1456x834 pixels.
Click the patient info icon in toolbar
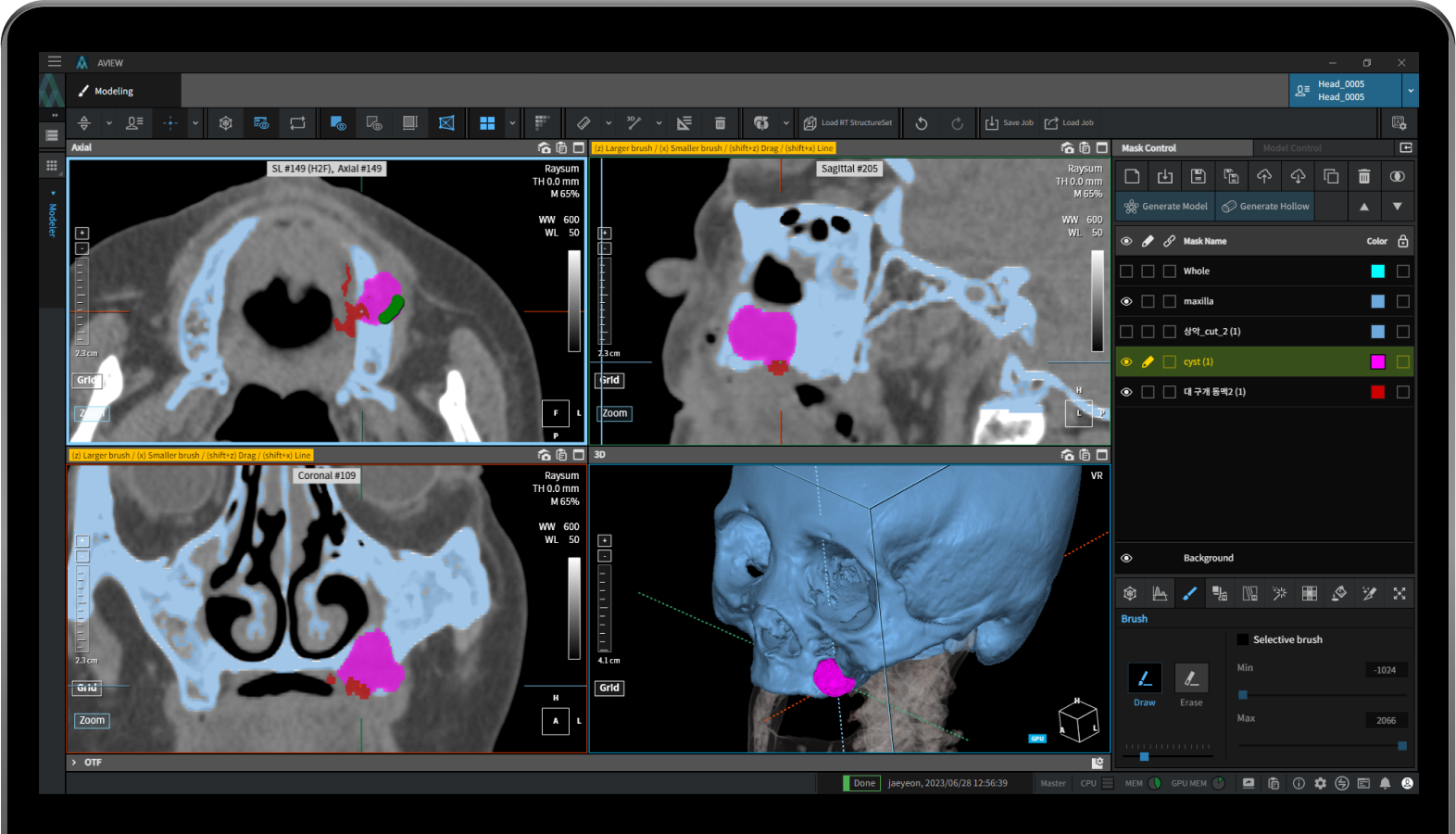coord(134,122)
